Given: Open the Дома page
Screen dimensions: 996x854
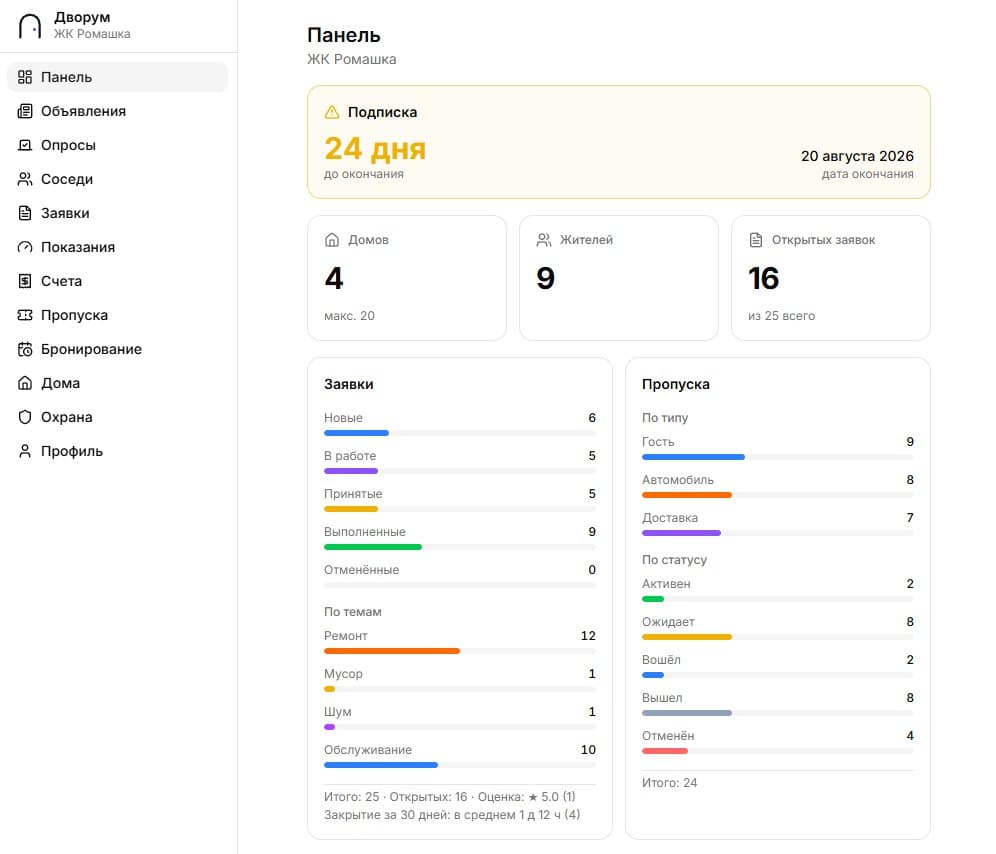Looking at the screenshot, I should (118, 383).
